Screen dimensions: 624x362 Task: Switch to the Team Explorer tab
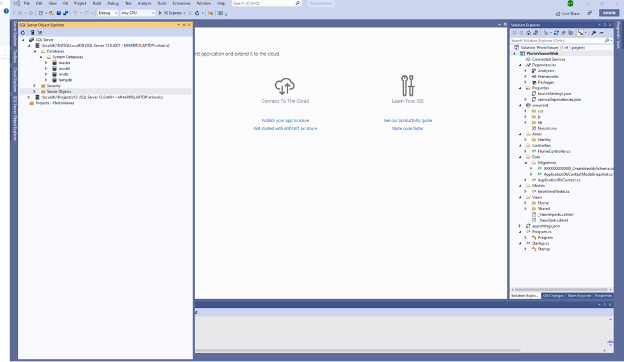coord(579,296)
